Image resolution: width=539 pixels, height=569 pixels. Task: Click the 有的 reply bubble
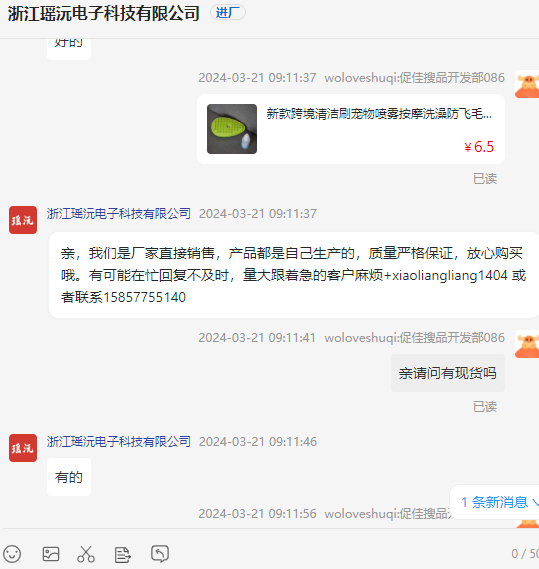coord(69,477)
